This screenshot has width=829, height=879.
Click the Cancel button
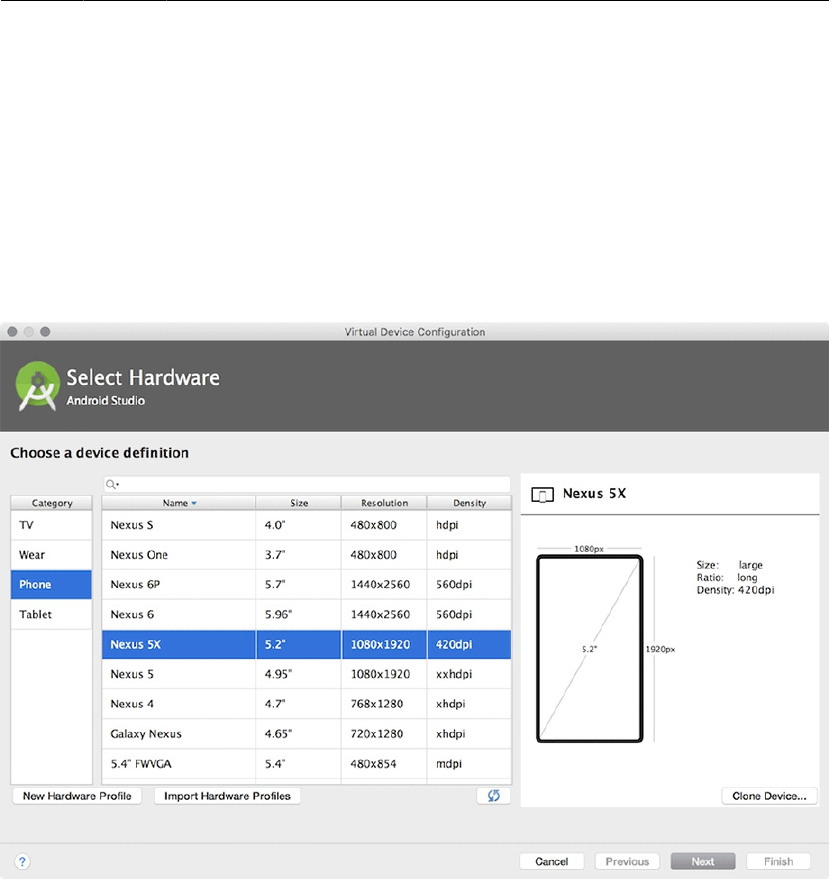(x=552, y=862)
